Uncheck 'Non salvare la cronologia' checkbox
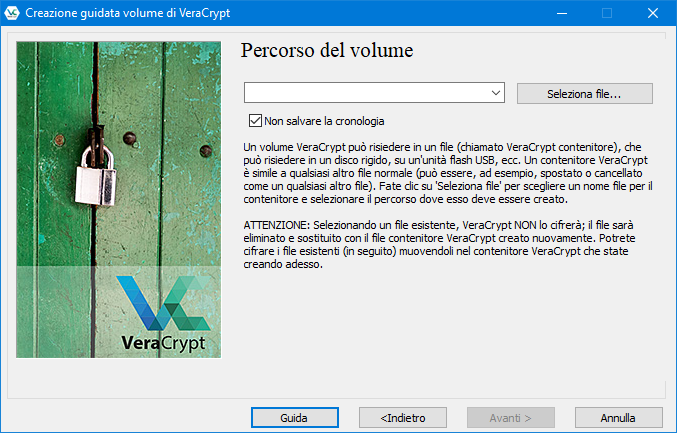Screen dimensions: 677x433 [x=255, y=121]
